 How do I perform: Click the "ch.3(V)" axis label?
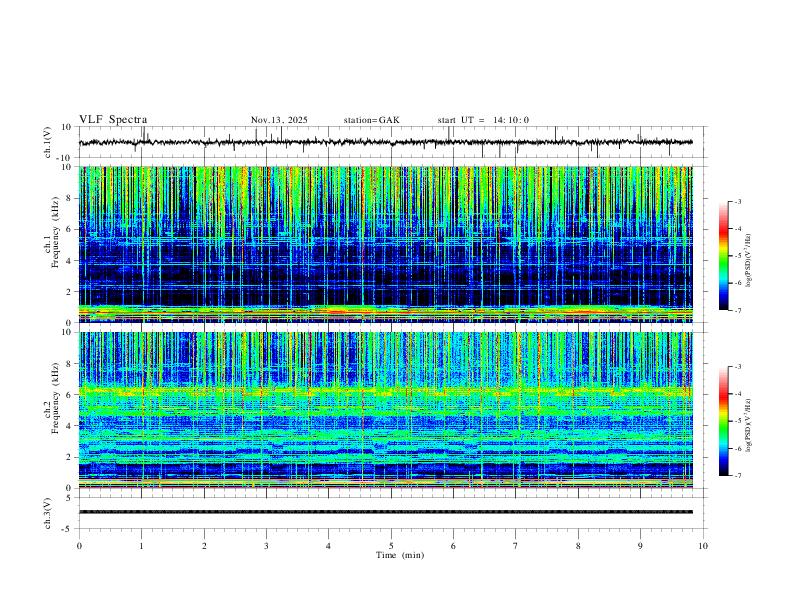click(48, 514)
